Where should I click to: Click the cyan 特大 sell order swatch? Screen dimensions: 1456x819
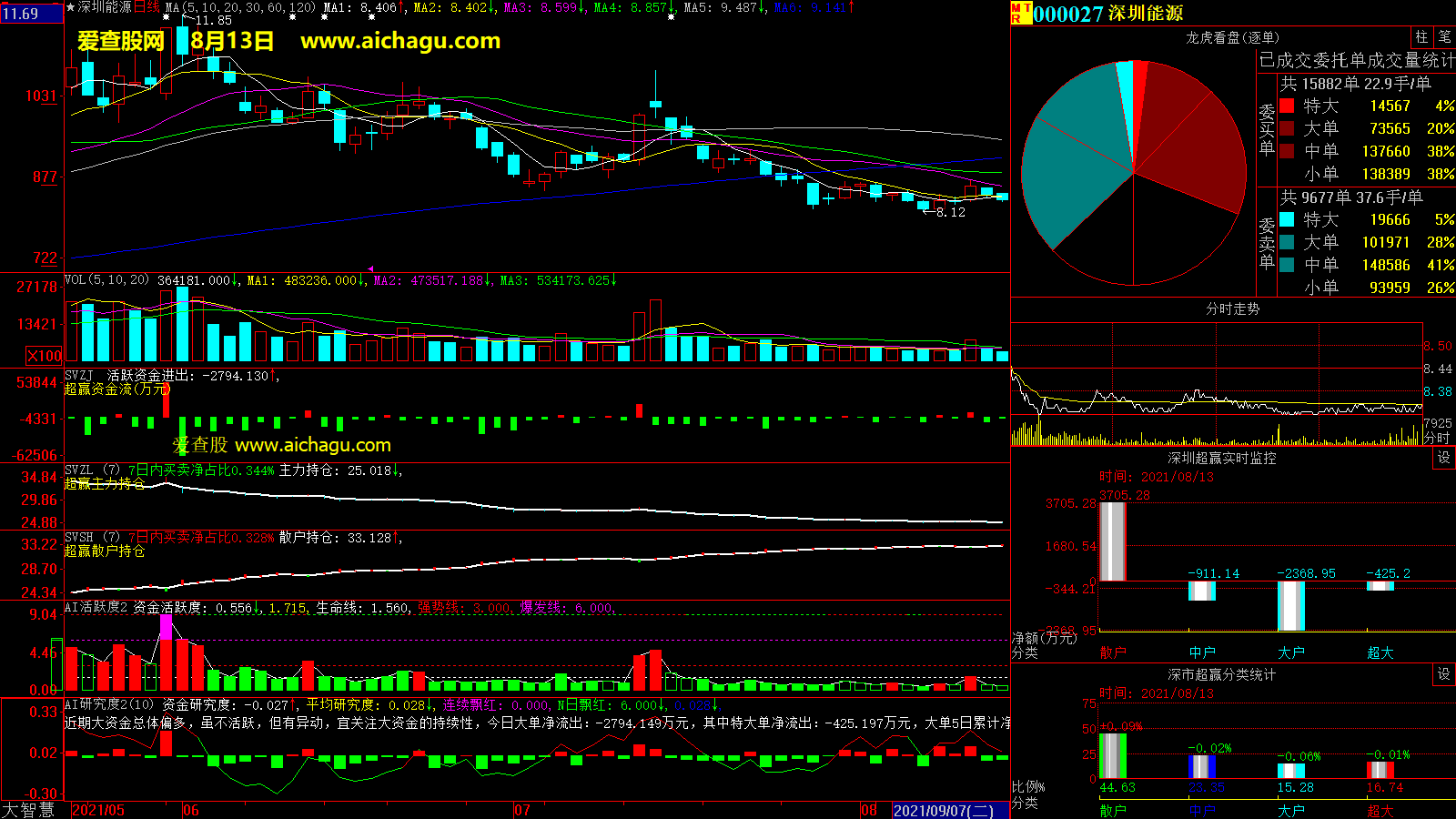coord(1287,219)
